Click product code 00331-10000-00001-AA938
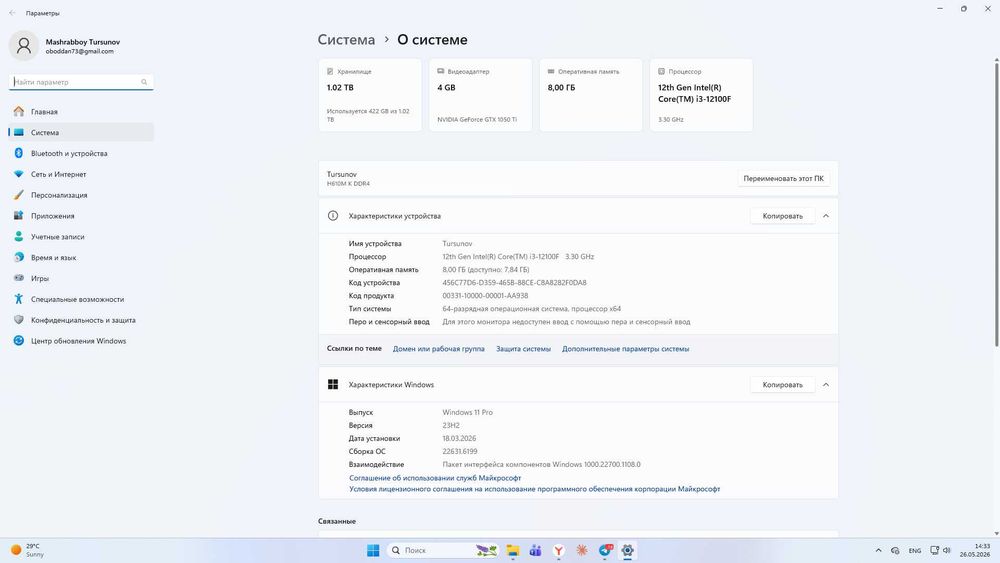 click(x=485, y=296)
